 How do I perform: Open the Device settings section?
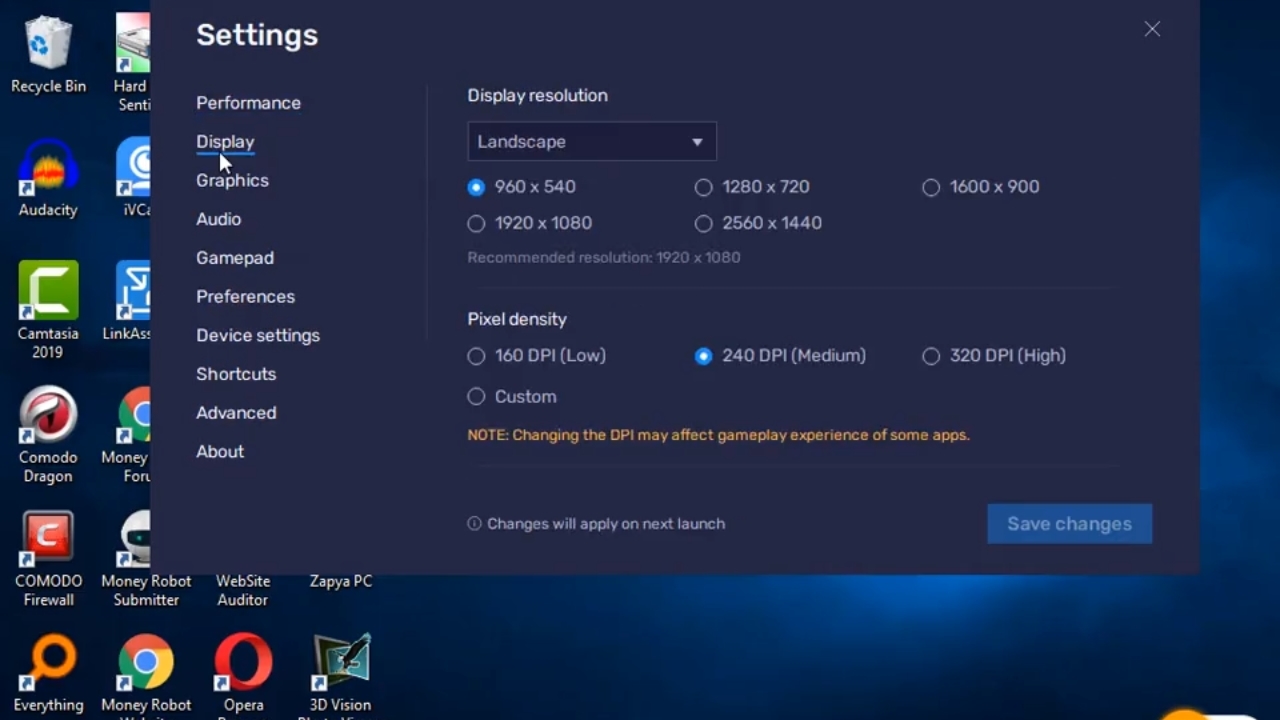click(258, 336)
